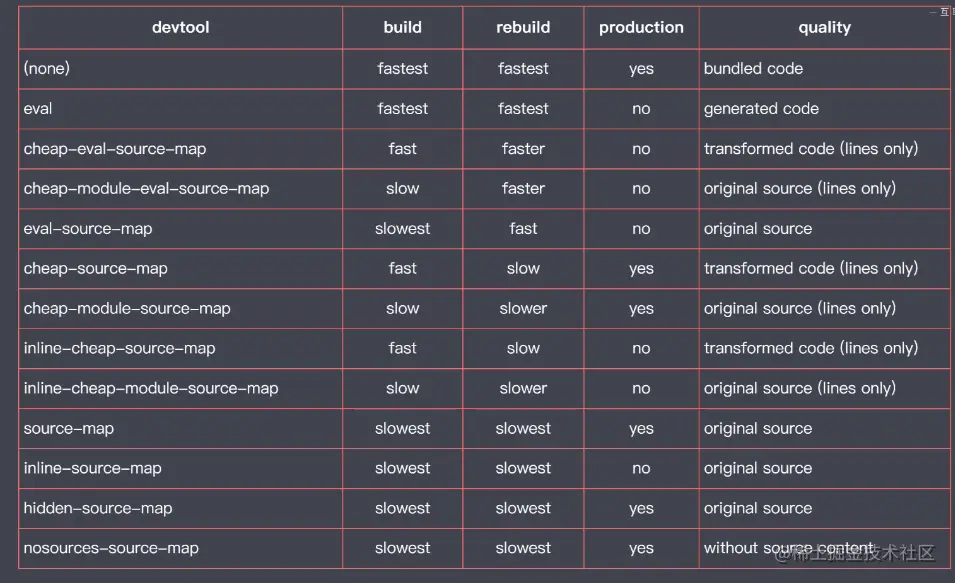The height and width of the screenshot is (583, 955).
Task: Select the eval devtool cell
Action: click(x=180, y=108)
